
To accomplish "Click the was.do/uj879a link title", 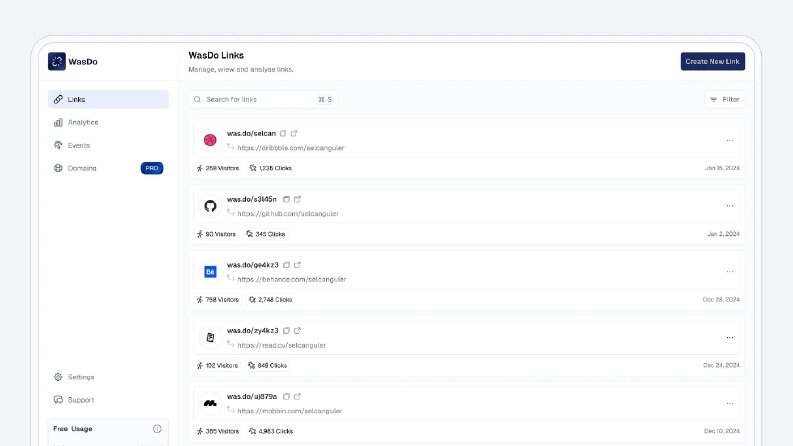I will pyautogui.click(x=252, y=396).
